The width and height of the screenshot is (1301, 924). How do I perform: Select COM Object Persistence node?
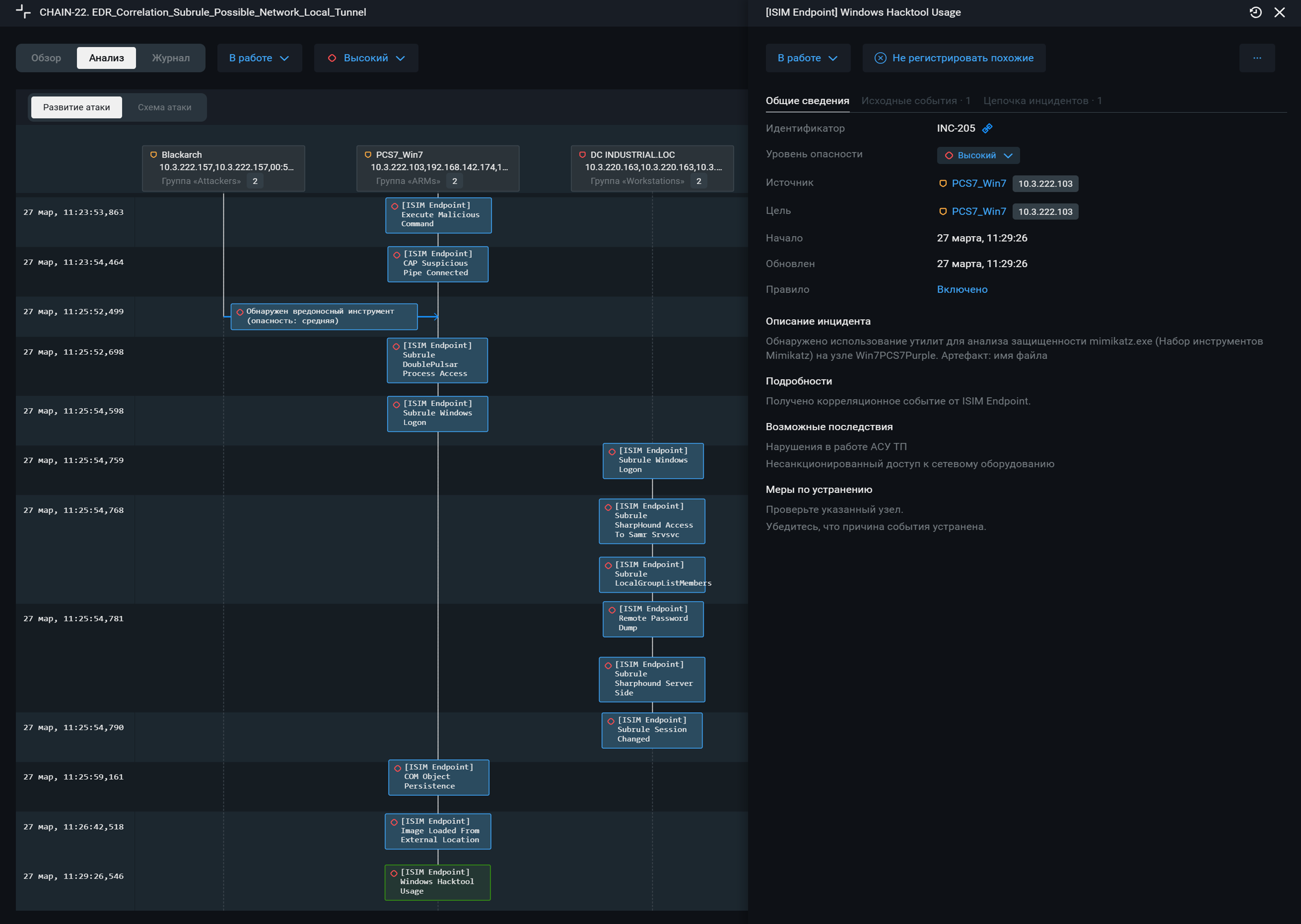[439, 777]
